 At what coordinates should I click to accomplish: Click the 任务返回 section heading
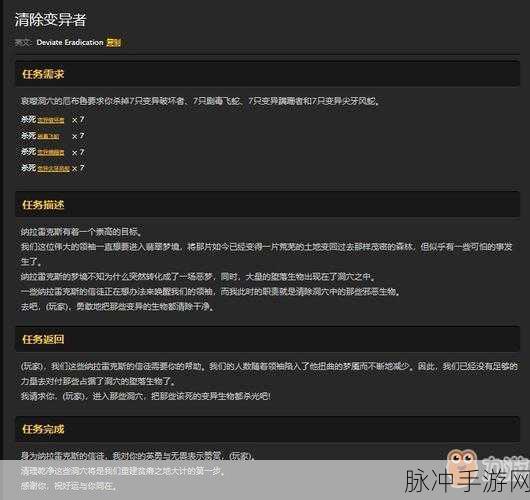tap(43, 339)
